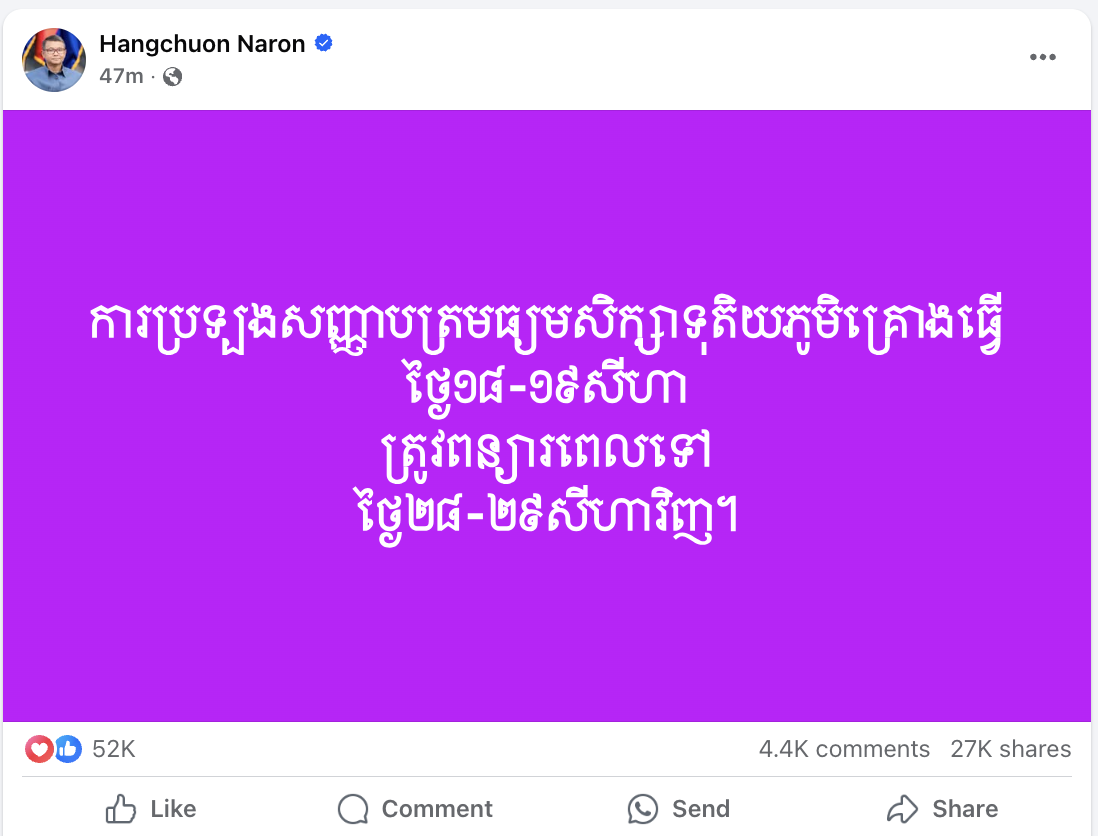1098x836 pixels.
Task: Show the 27K shares list
Action: (1010, 749)
